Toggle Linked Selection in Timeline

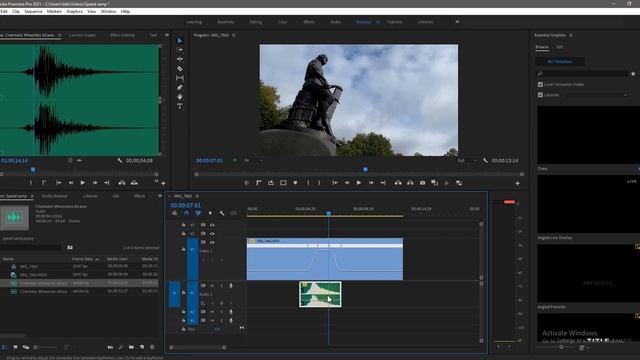(198, 213)
